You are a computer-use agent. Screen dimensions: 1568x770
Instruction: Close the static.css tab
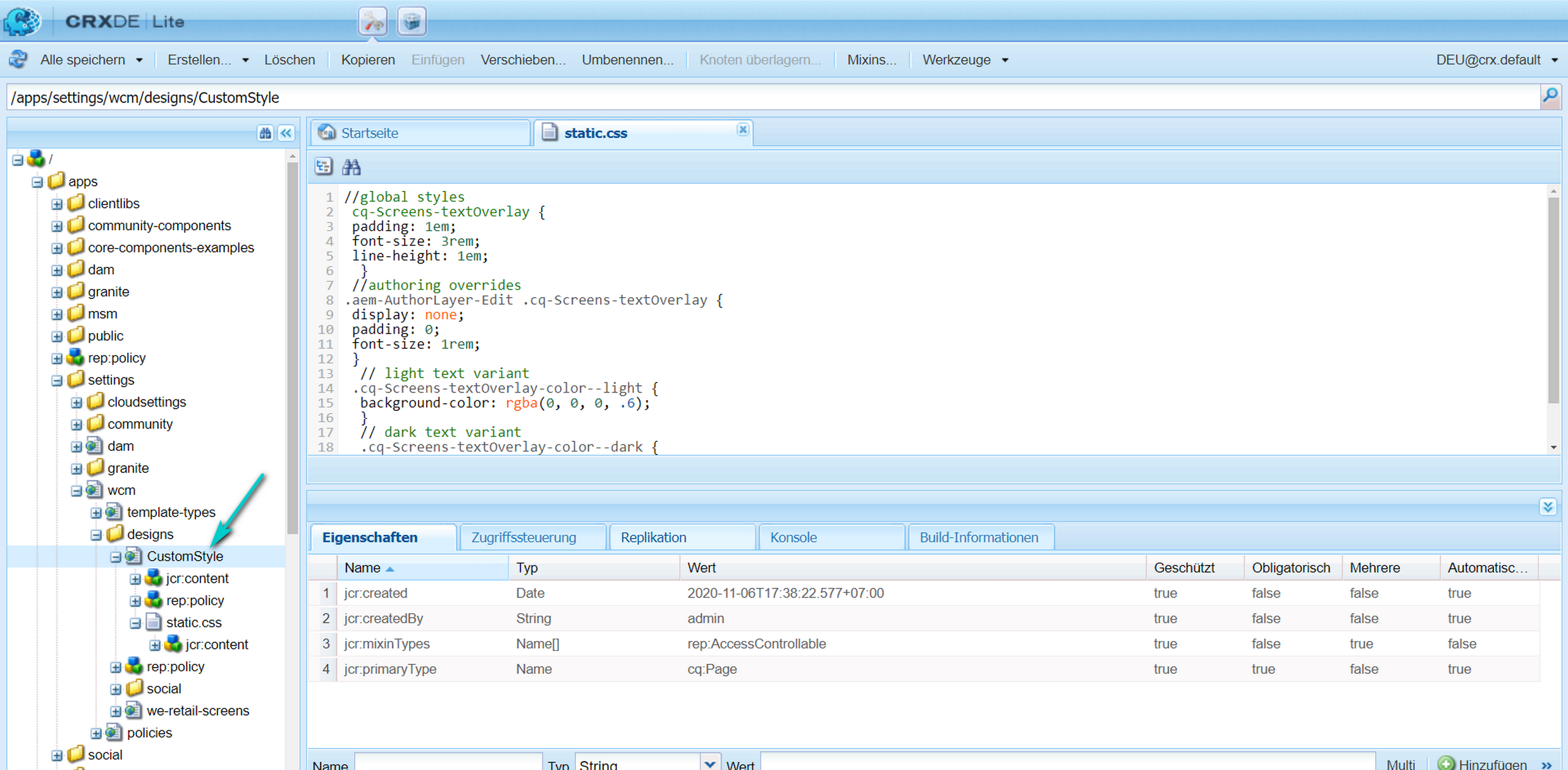pyautogui.click(x=742, y=130)
